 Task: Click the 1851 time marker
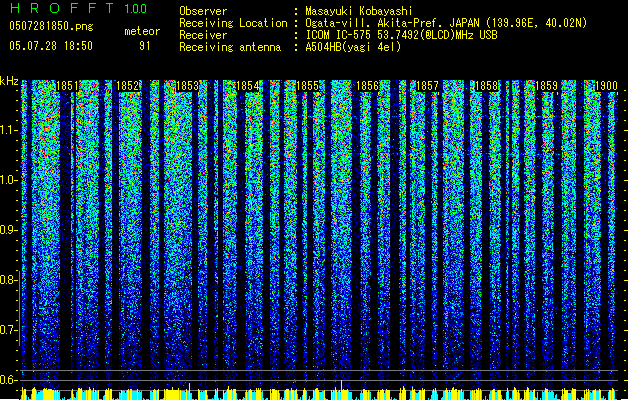tap(67, 86)
